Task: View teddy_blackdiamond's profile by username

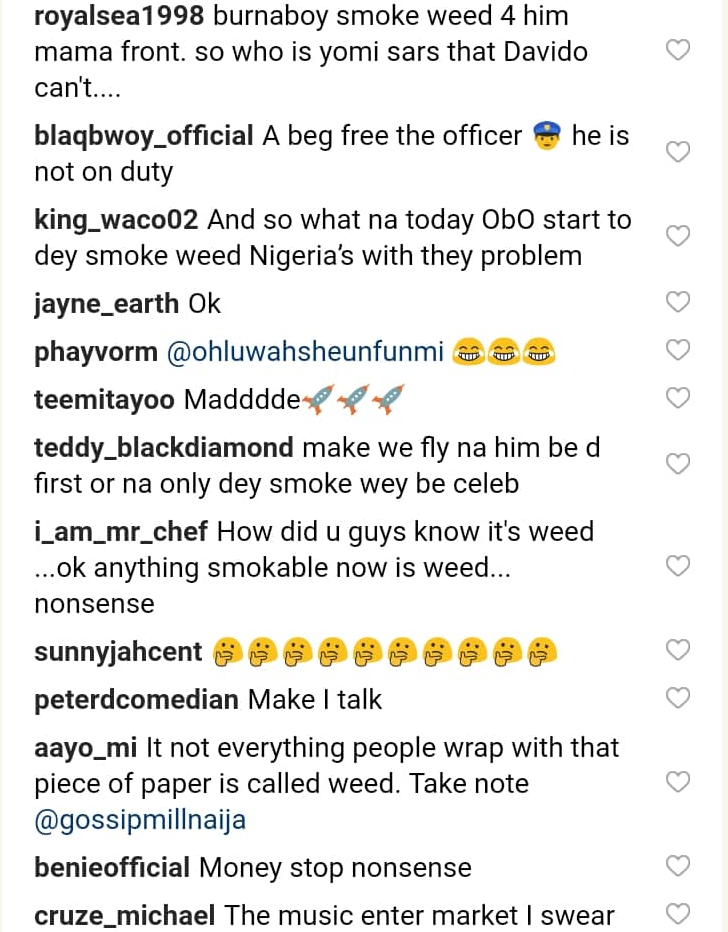Action: 163,448
